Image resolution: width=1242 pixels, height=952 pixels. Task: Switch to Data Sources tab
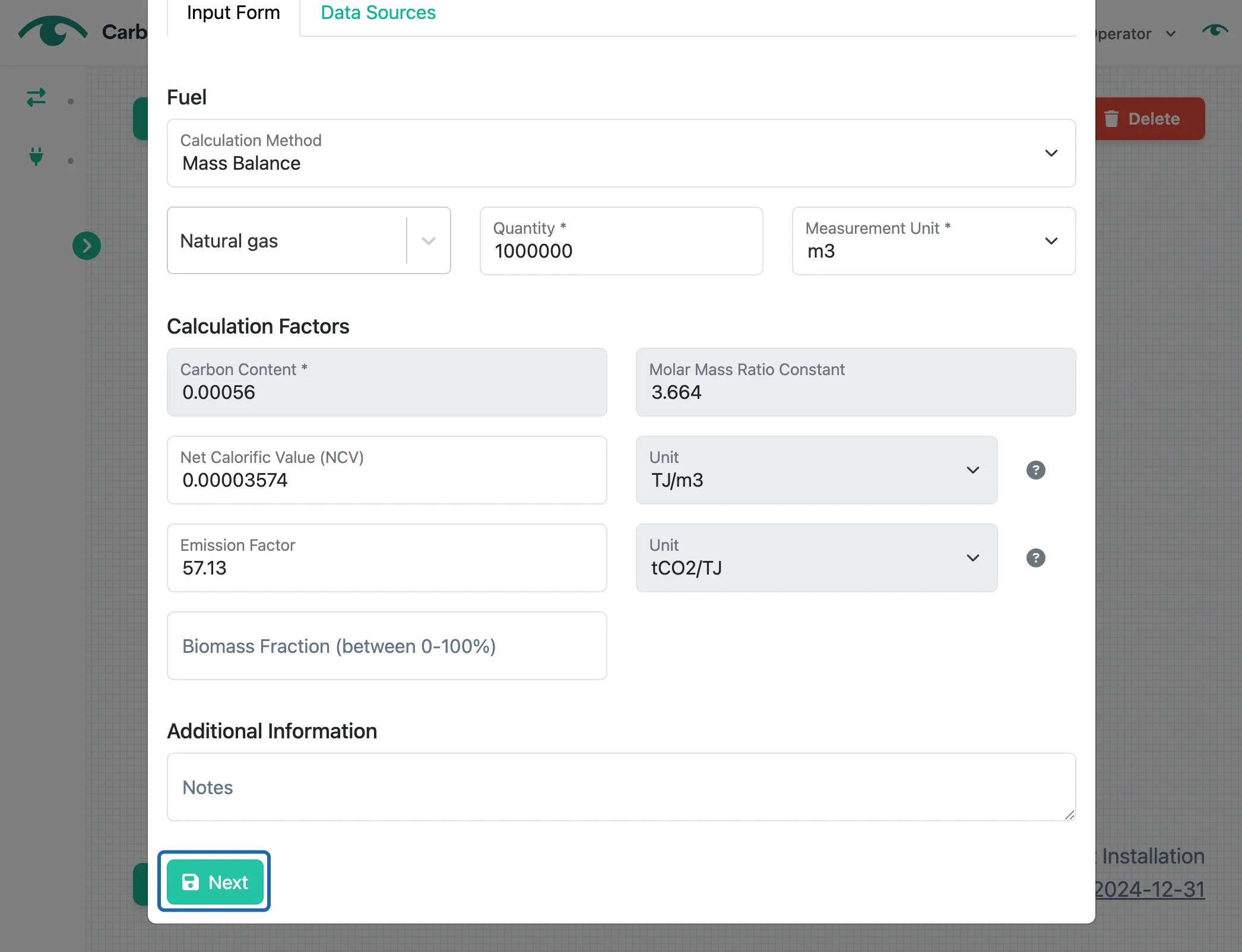coord(378,13)
